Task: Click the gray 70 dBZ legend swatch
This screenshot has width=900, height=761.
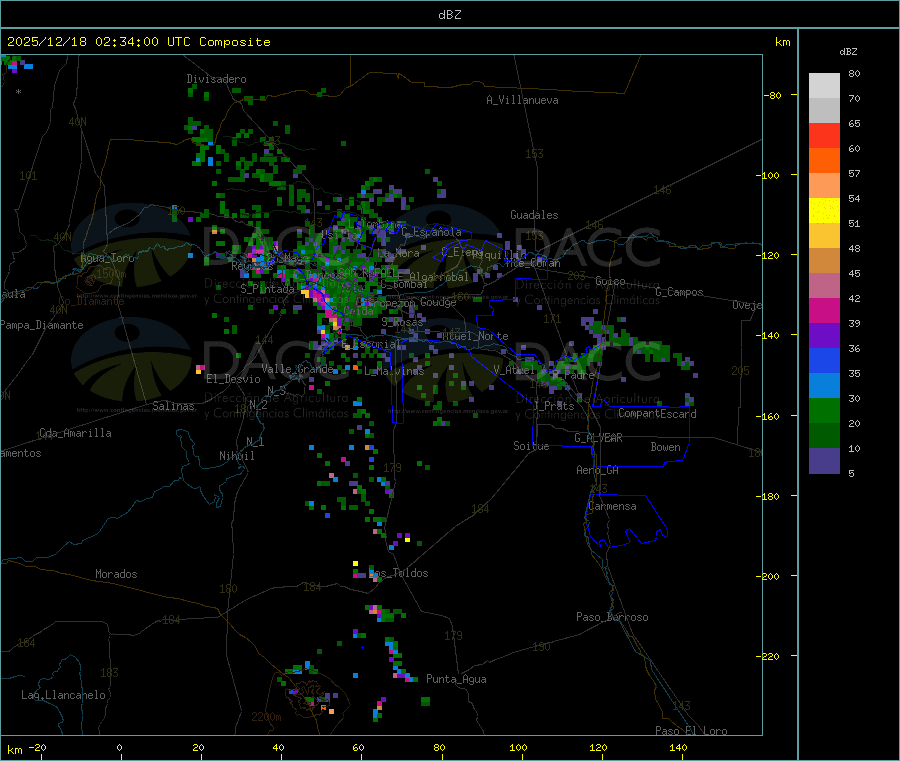Action: pyautogui.click(x=824, y=111)
